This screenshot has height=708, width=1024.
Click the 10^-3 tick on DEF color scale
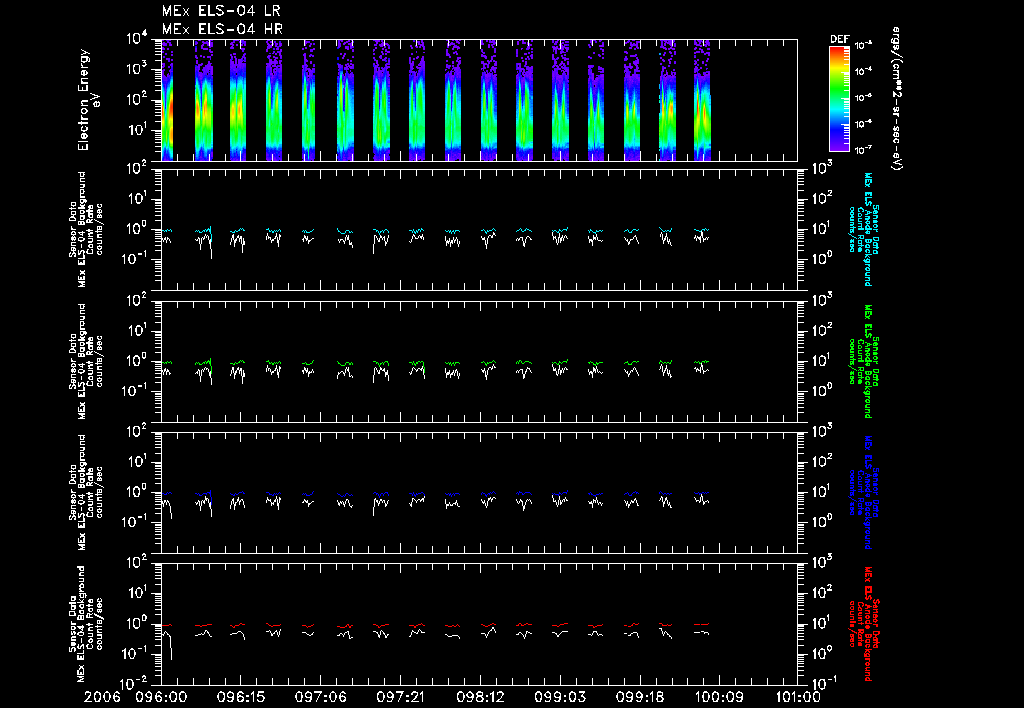click(x=864, y=45)
